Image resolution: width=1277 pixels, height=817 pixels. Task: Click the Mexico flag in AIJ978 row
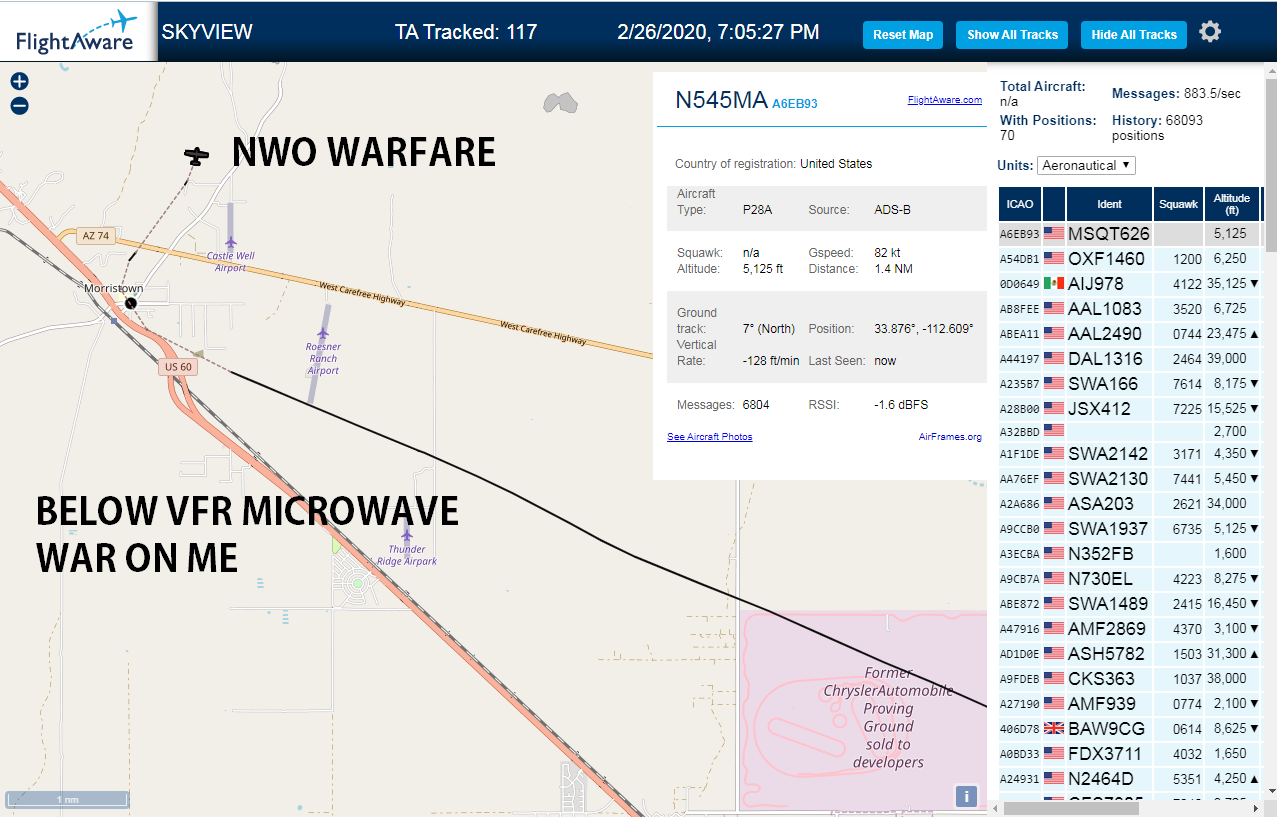[x=1054, y=283]
